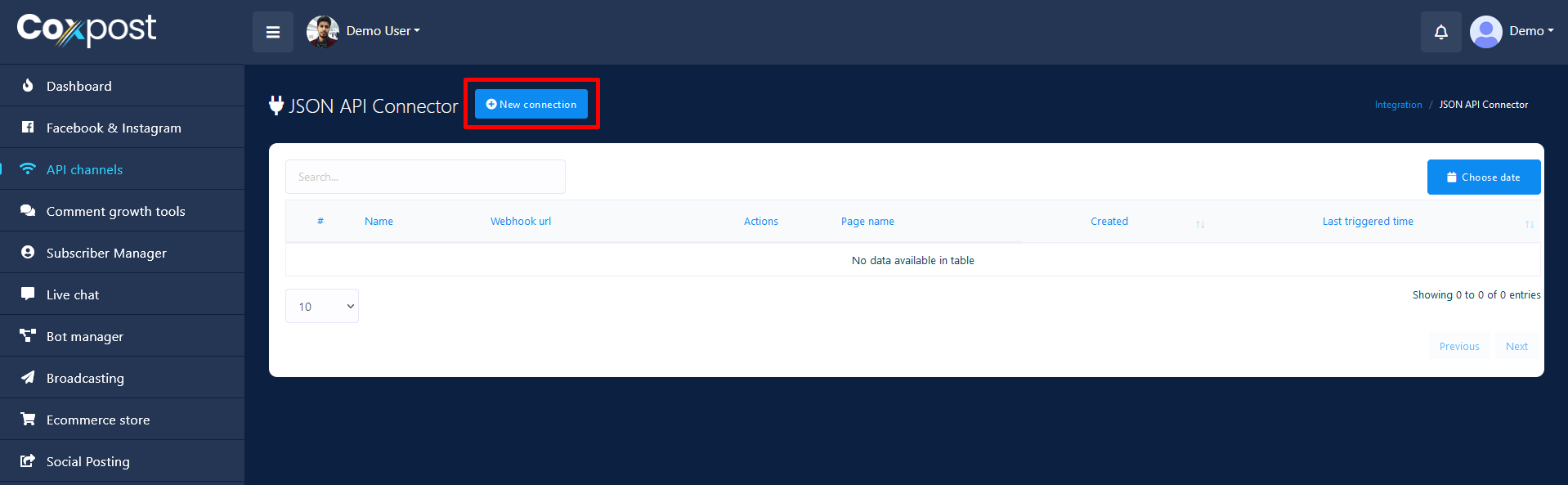Click the hamburger menu toggle icon
This screenshot has height=485, width=1568.
tap(272, 32)
